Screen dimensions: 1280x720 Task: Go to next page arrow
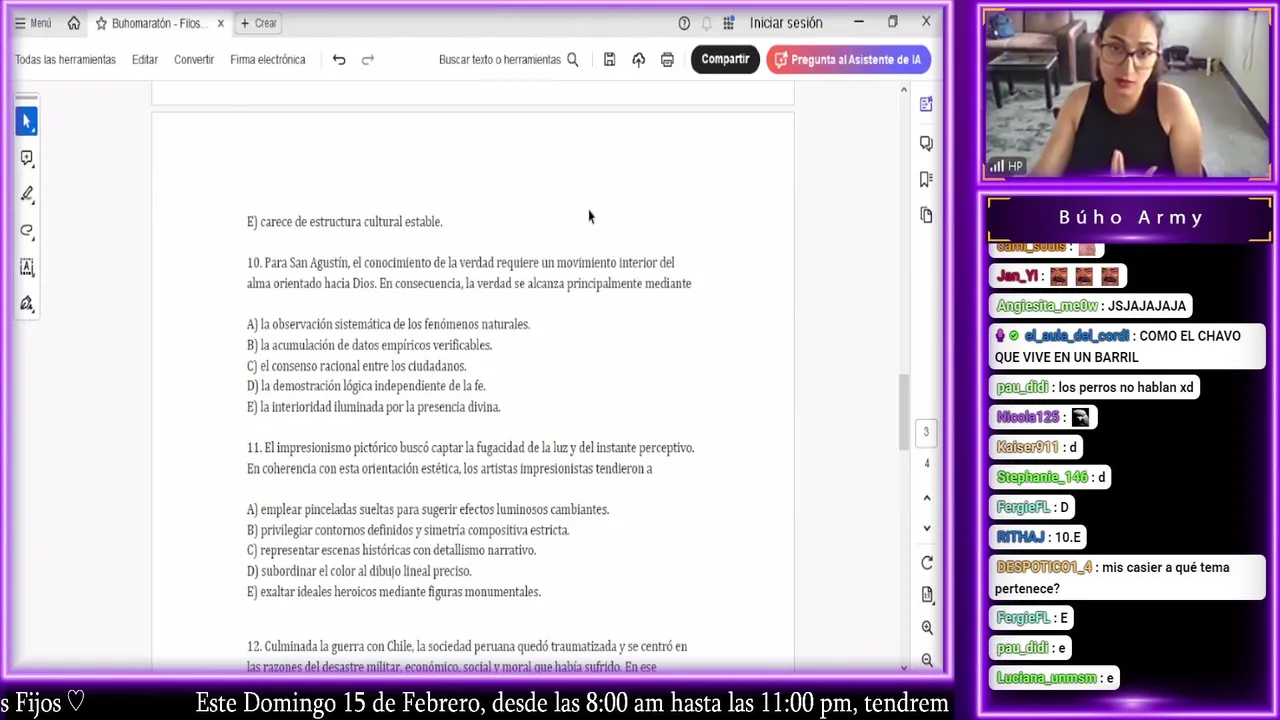(x=926, y=528)
